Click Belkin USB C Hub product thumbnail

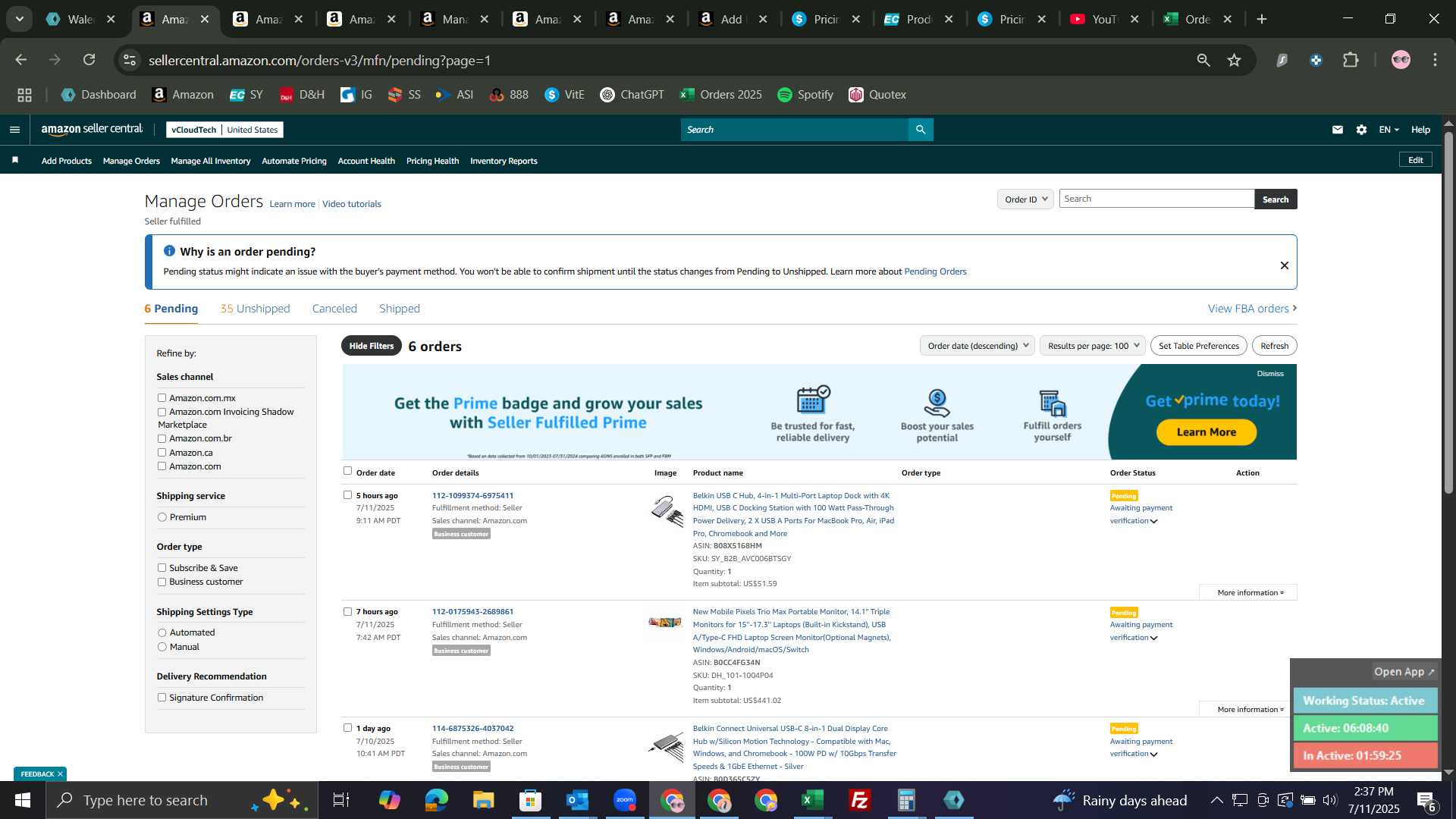(x=667, y=510)
